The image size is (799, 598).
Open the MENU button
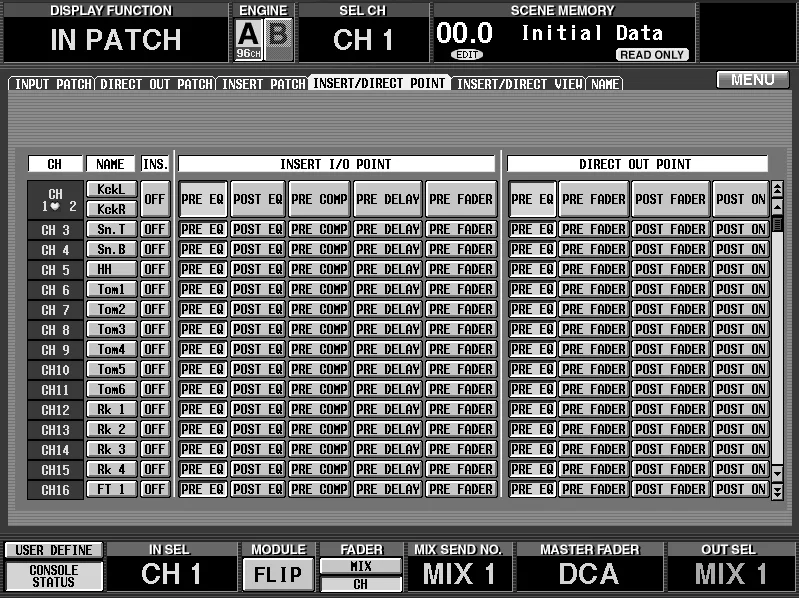point(753,79)
